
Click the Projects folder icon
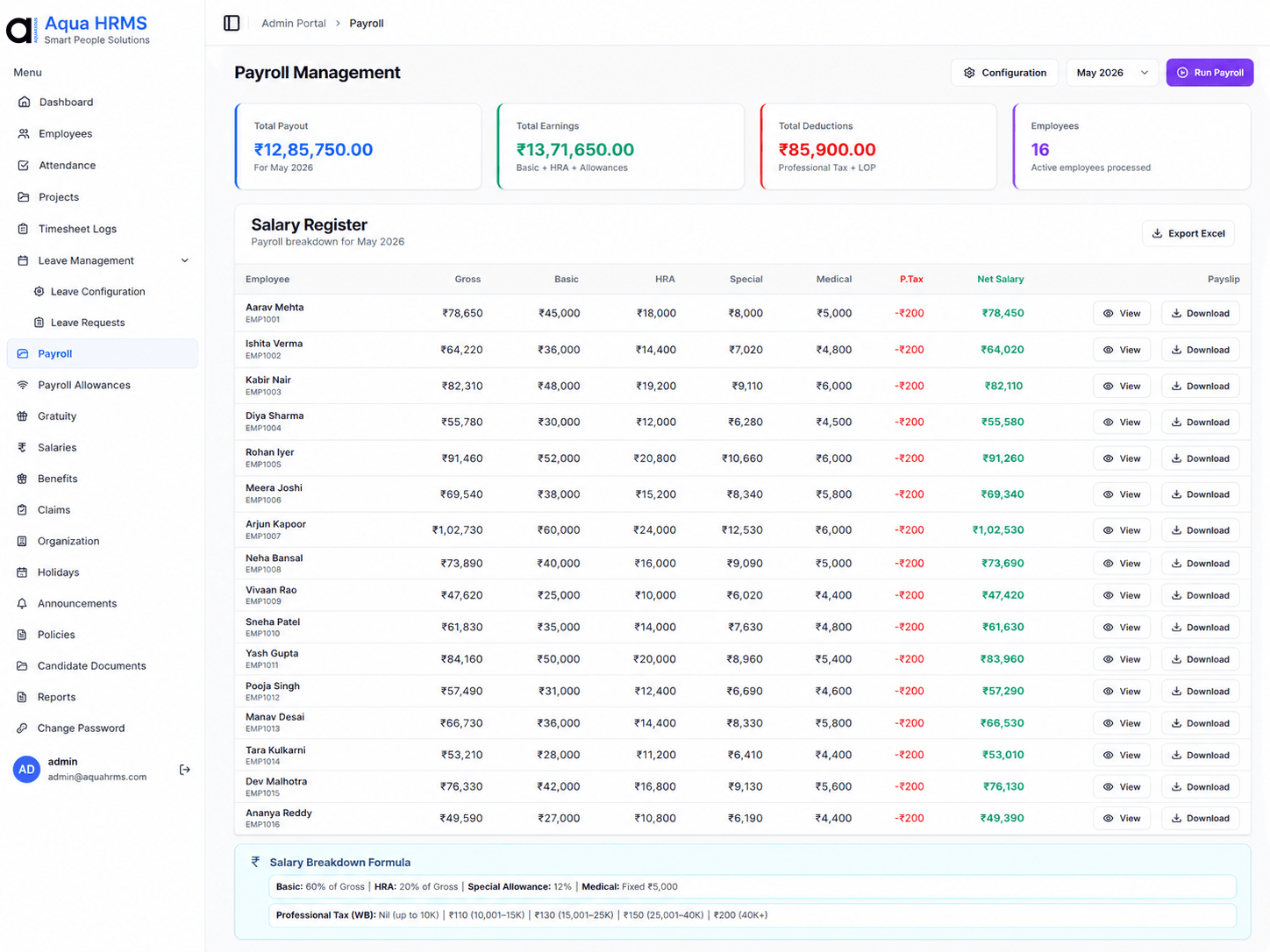(24, 197)
